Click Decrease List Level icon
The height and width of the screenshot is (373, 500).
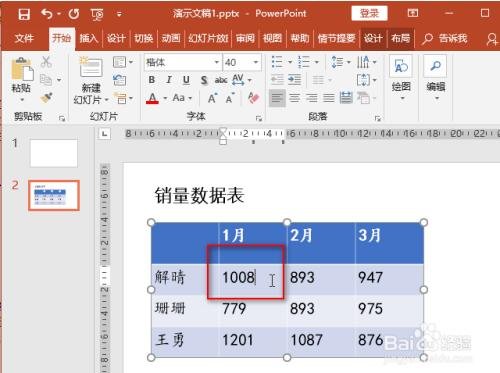[277, 80]
